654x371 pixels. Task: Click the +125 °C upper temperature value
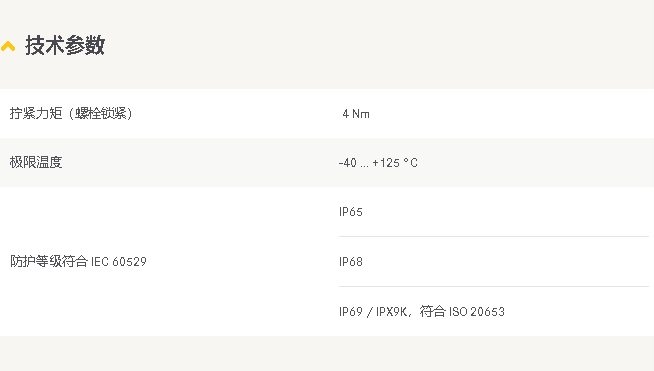(395, 163)
